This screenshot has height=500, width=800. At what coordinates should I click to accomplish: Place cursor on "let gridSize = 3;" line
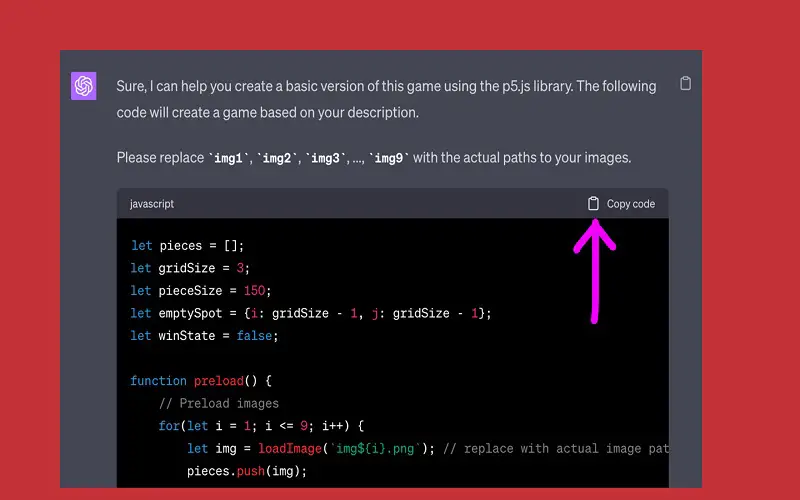[x=190, y=268]
